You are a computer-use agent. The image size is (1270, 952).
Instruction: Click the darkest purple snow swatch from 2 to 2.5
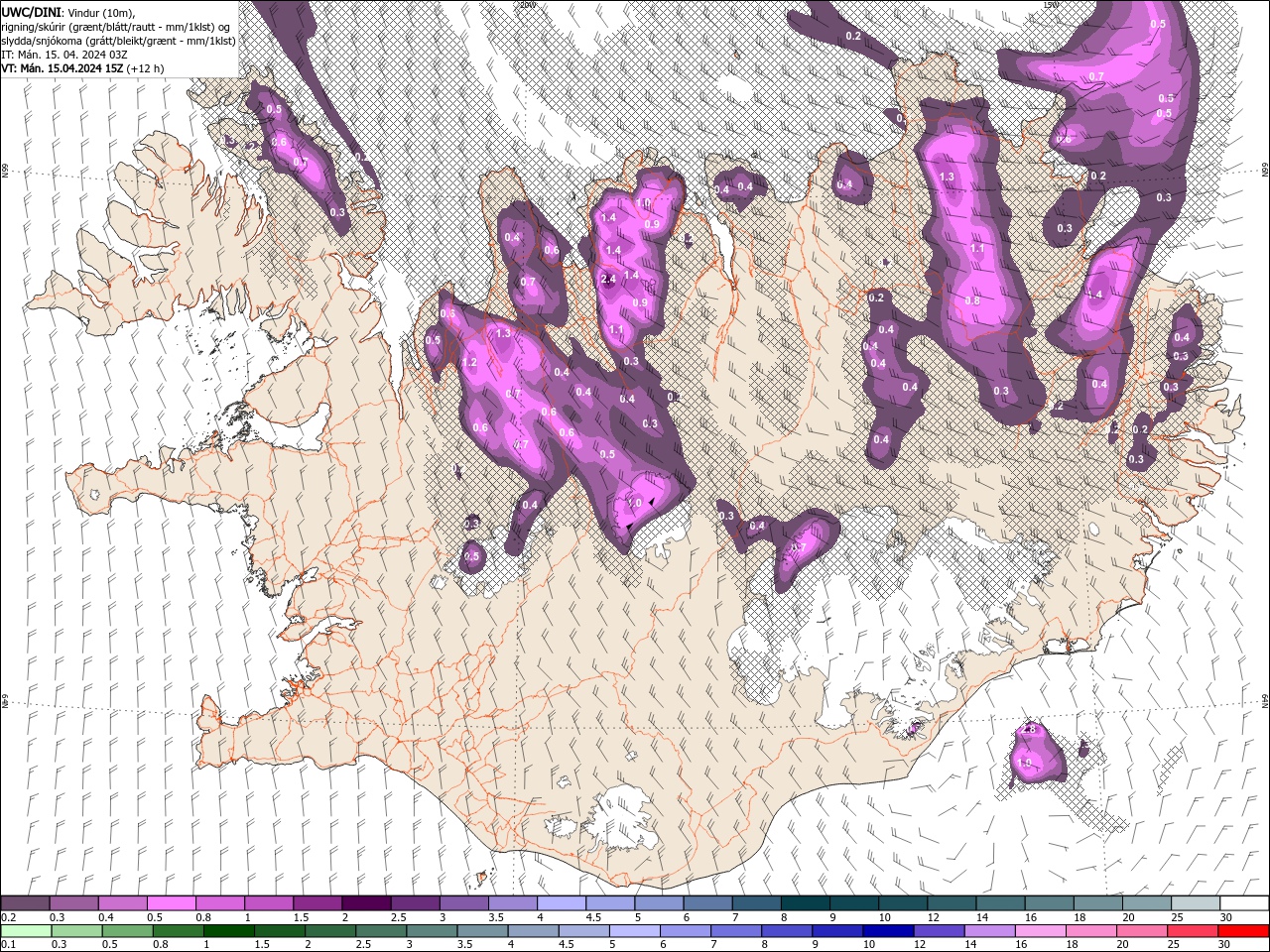pos(365,903)
